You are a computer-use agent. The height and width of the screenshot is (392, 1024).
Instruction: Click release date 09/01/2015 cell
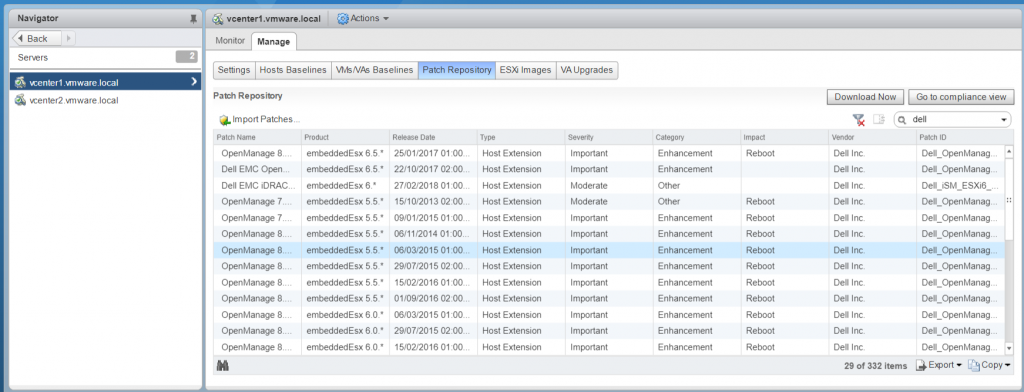(x=432, y=218)
